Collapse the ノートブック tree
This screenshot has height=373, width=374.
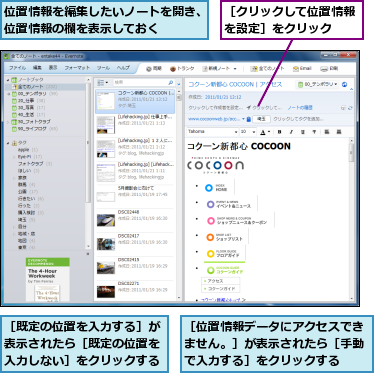click(x=8, y=80)
